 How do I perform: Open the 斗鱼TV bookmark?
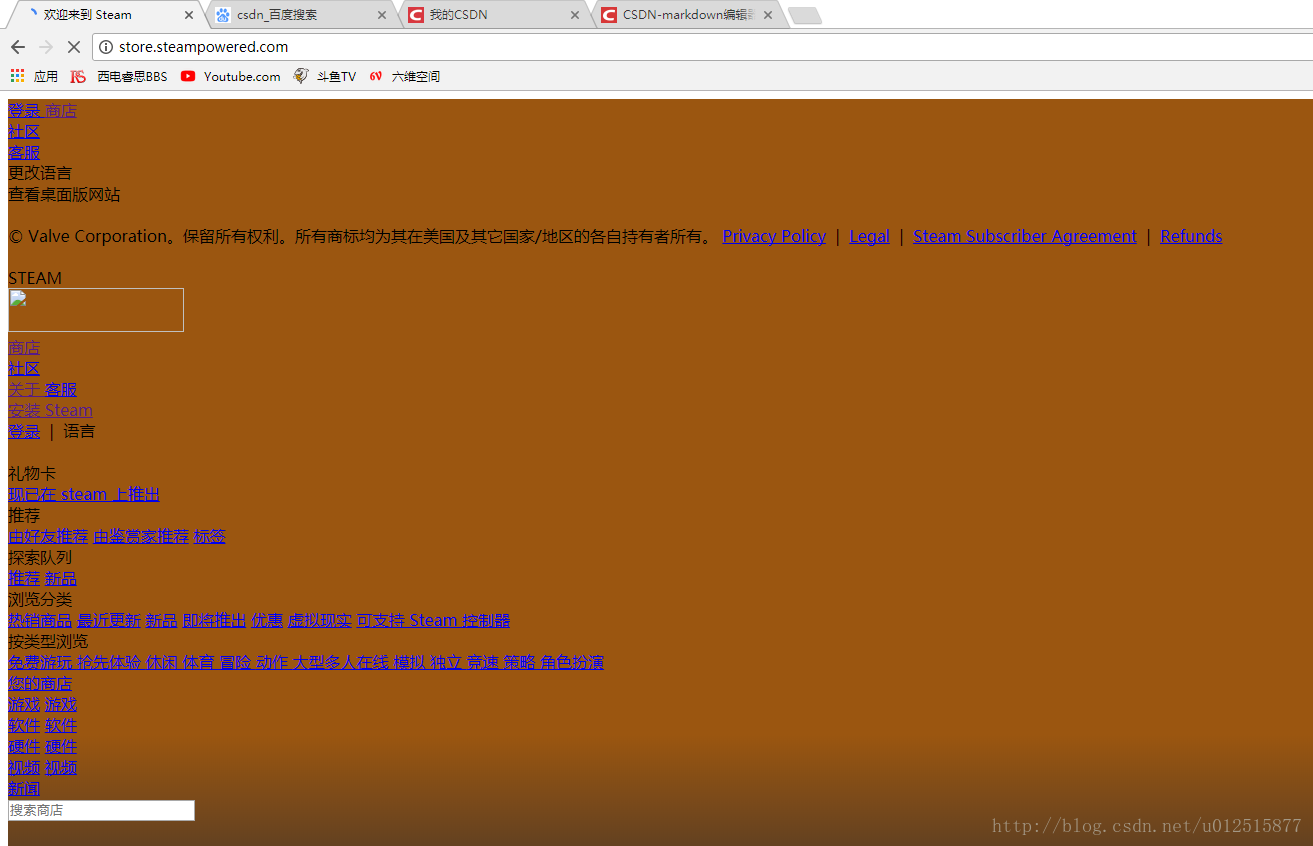(x=325, y=76)
